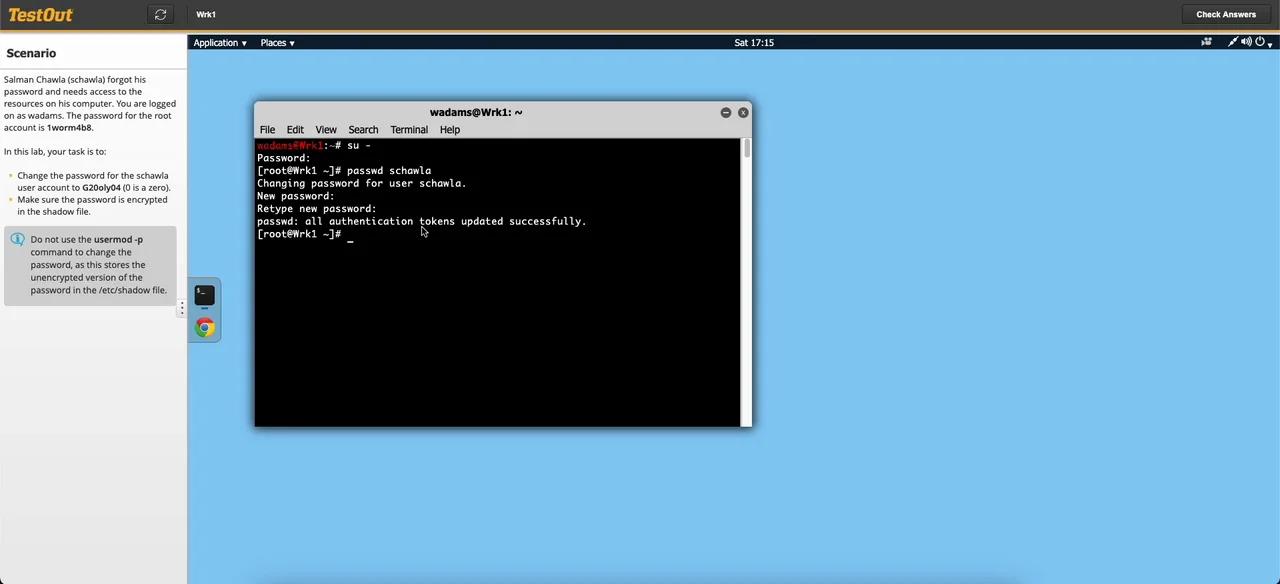The image size is (1280, 584).
Task: Click the 'su -' command text
Action: (x=359, y=146)
